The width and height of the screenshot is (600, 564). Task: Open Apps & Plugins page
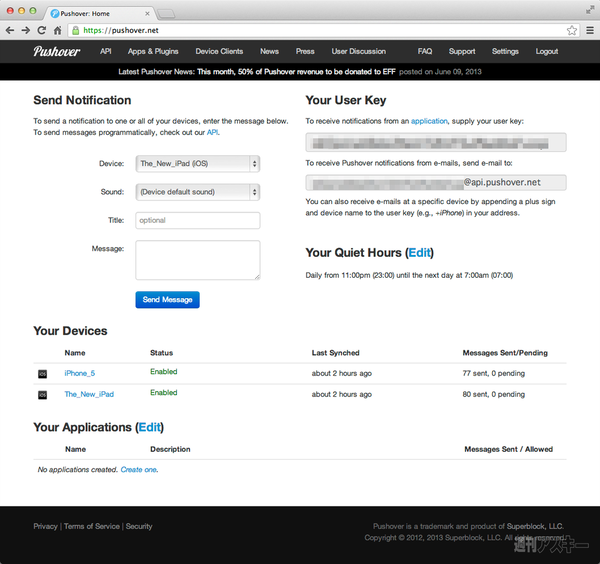[153, 51]
